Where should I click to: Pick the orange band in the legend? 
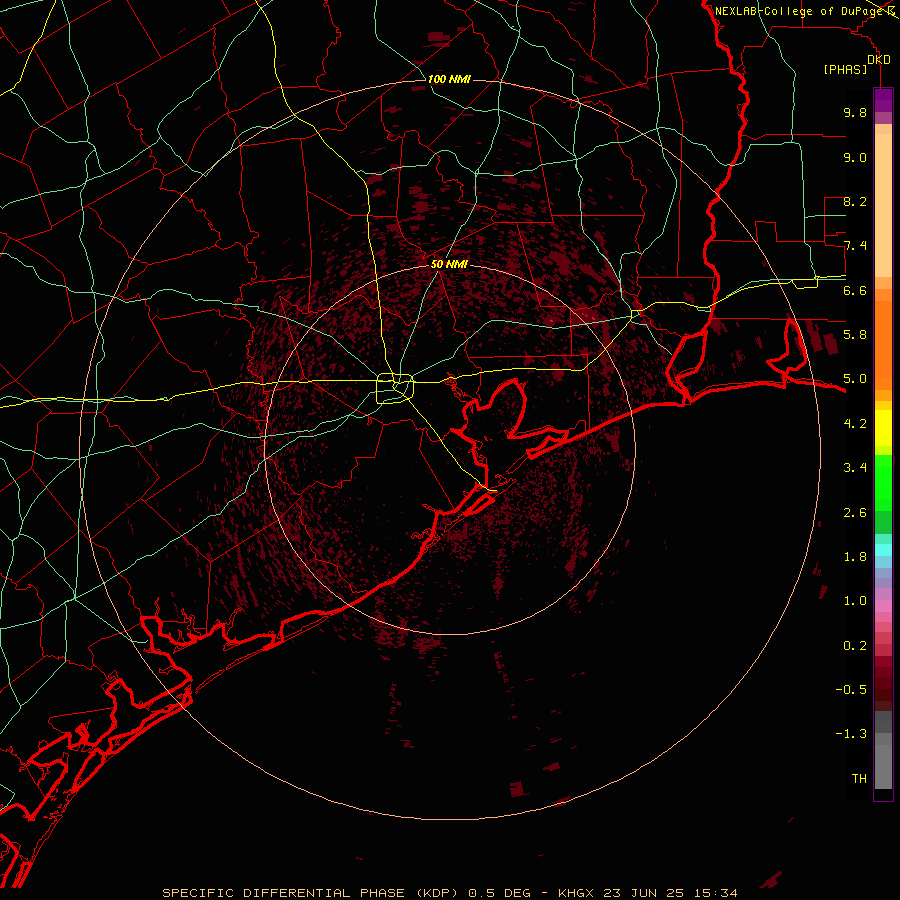(883, 344)
